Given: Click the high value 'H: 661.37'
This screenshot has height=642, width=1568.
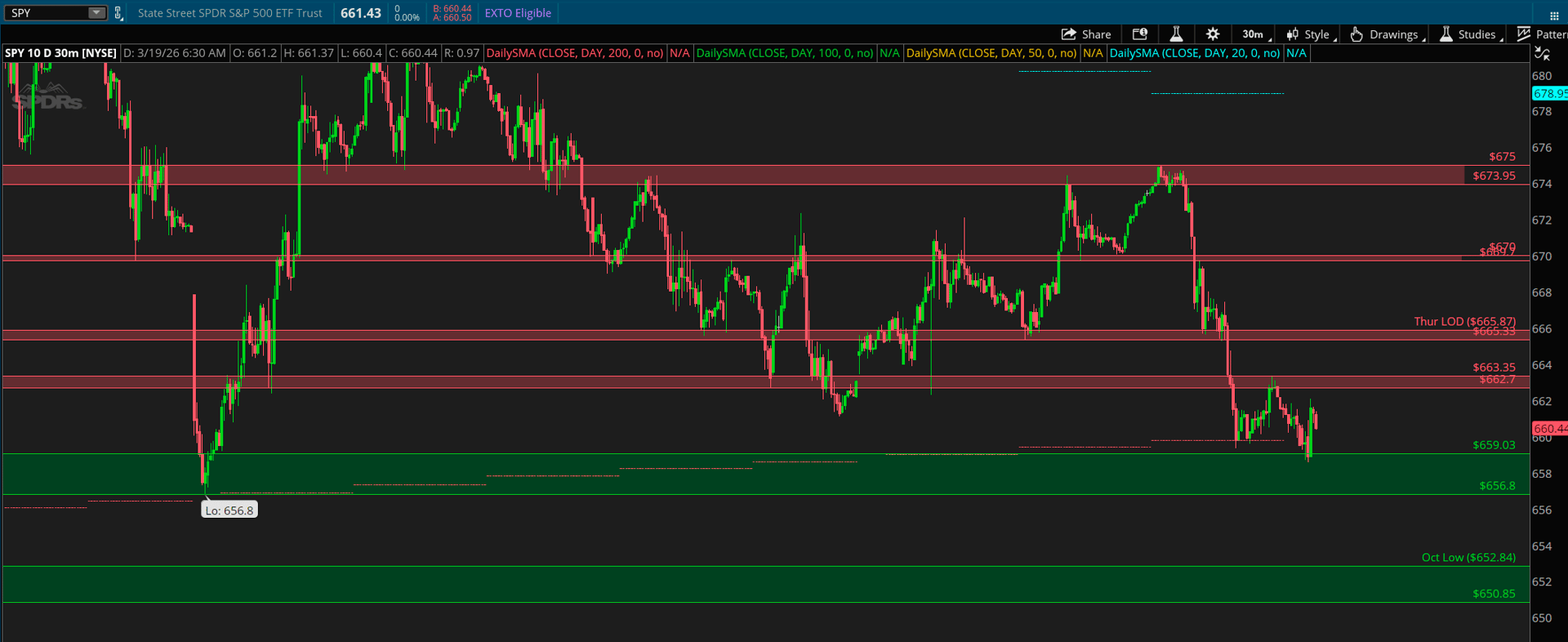Looking at the screenshot, I should pyautogui.click(x=309, y=53).
